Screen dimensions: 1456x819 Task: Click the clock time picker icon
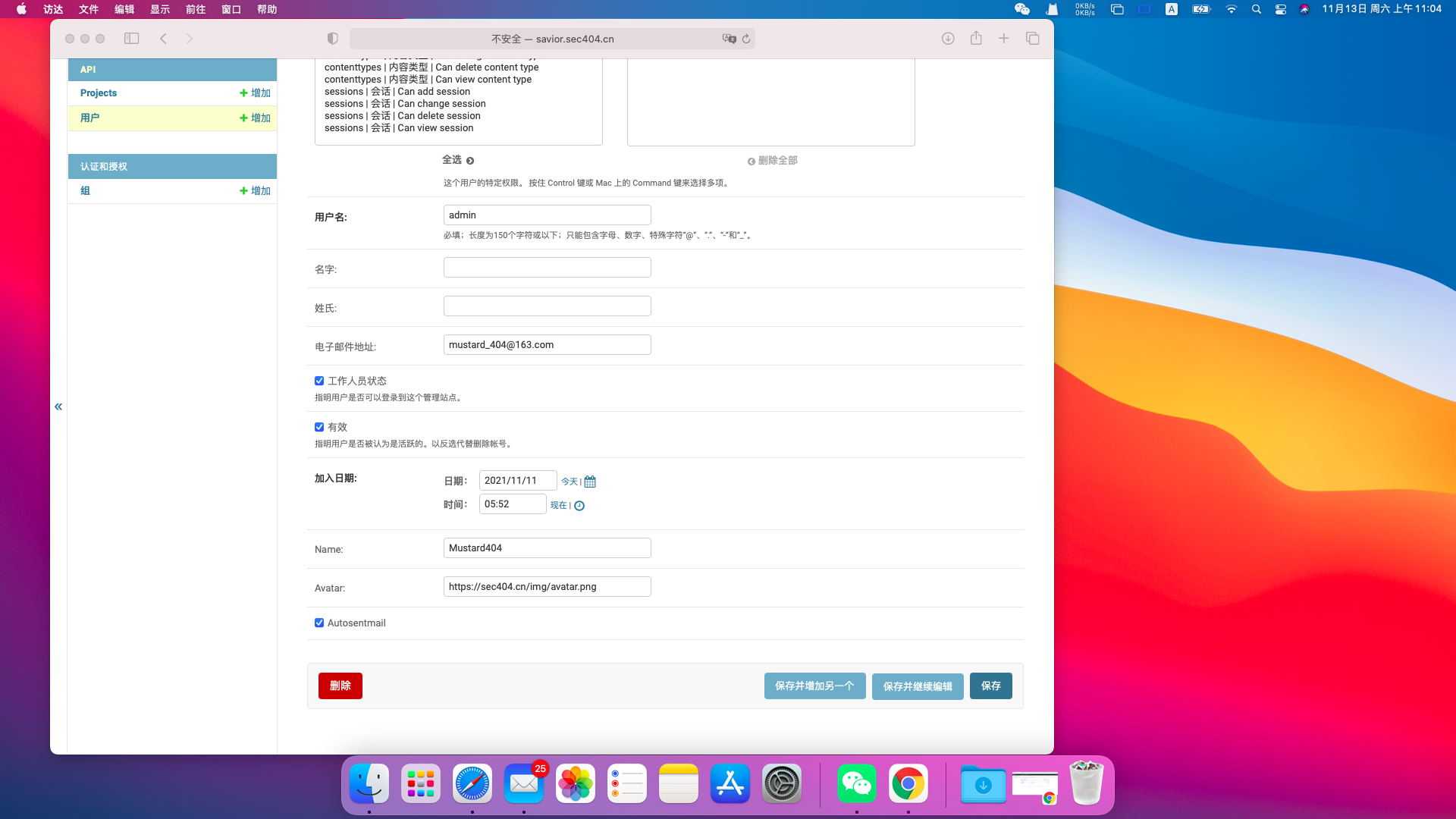(x=579, y=506)
